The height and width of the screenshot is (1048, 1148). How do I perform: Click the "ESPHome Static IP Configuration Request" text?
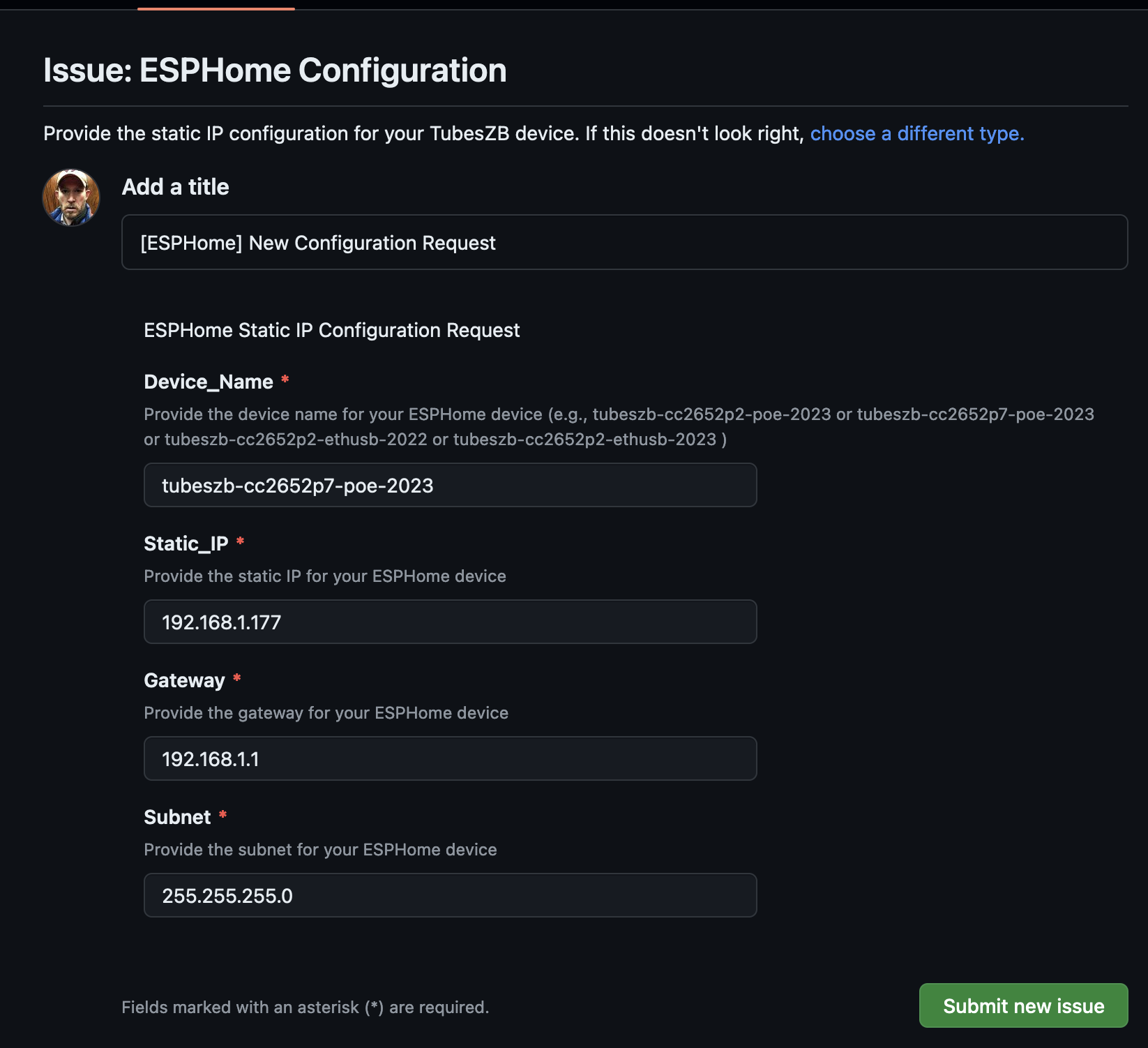click(331, 330)
